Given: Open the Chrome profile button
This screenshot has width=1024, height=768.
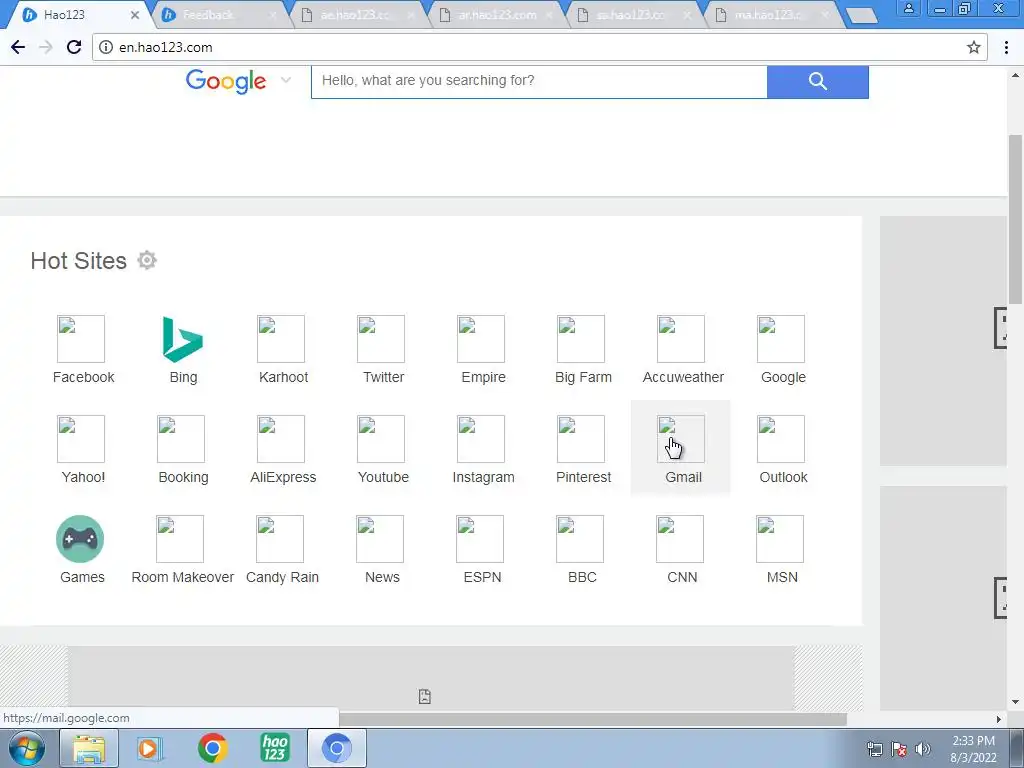Looking at the screenshot, I should coord(908,8).
